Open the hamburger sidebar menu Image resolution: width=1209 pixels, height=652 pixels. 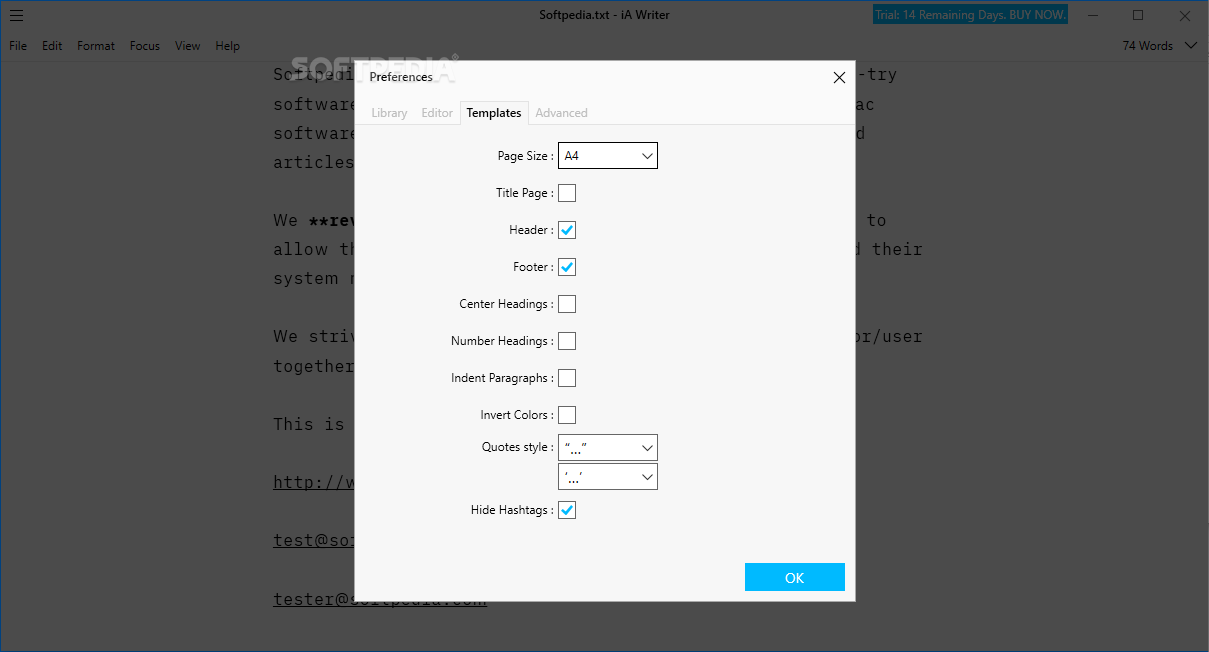[17, 15]
